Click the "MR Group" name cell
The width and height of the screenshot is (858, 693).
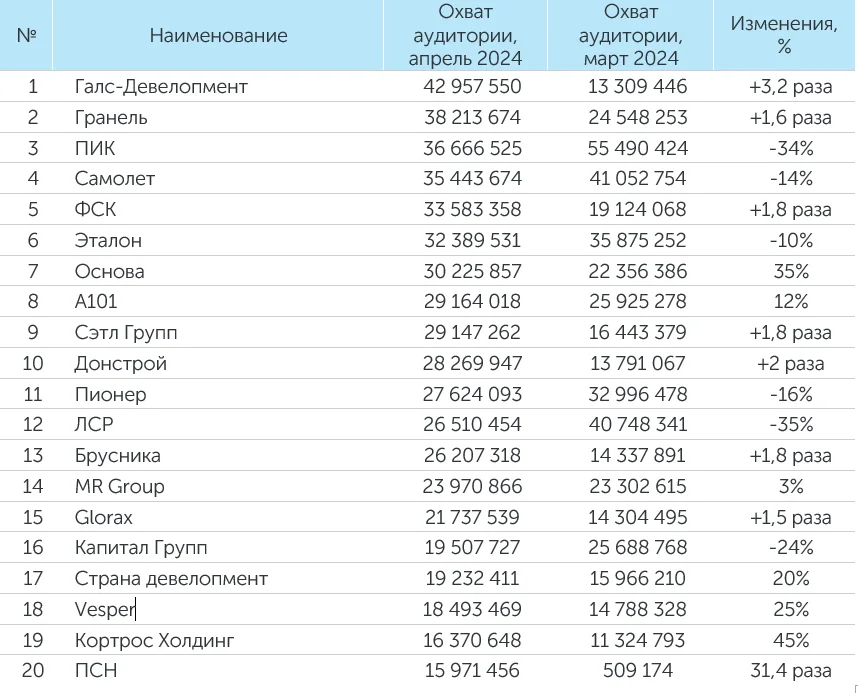click(119, 487)
